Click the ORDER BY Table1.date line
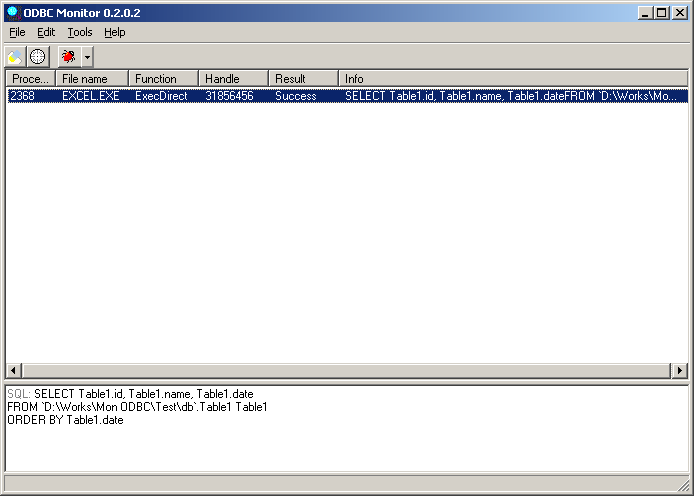Viewport: 694px width, 496px height. [x=66, y=420]
